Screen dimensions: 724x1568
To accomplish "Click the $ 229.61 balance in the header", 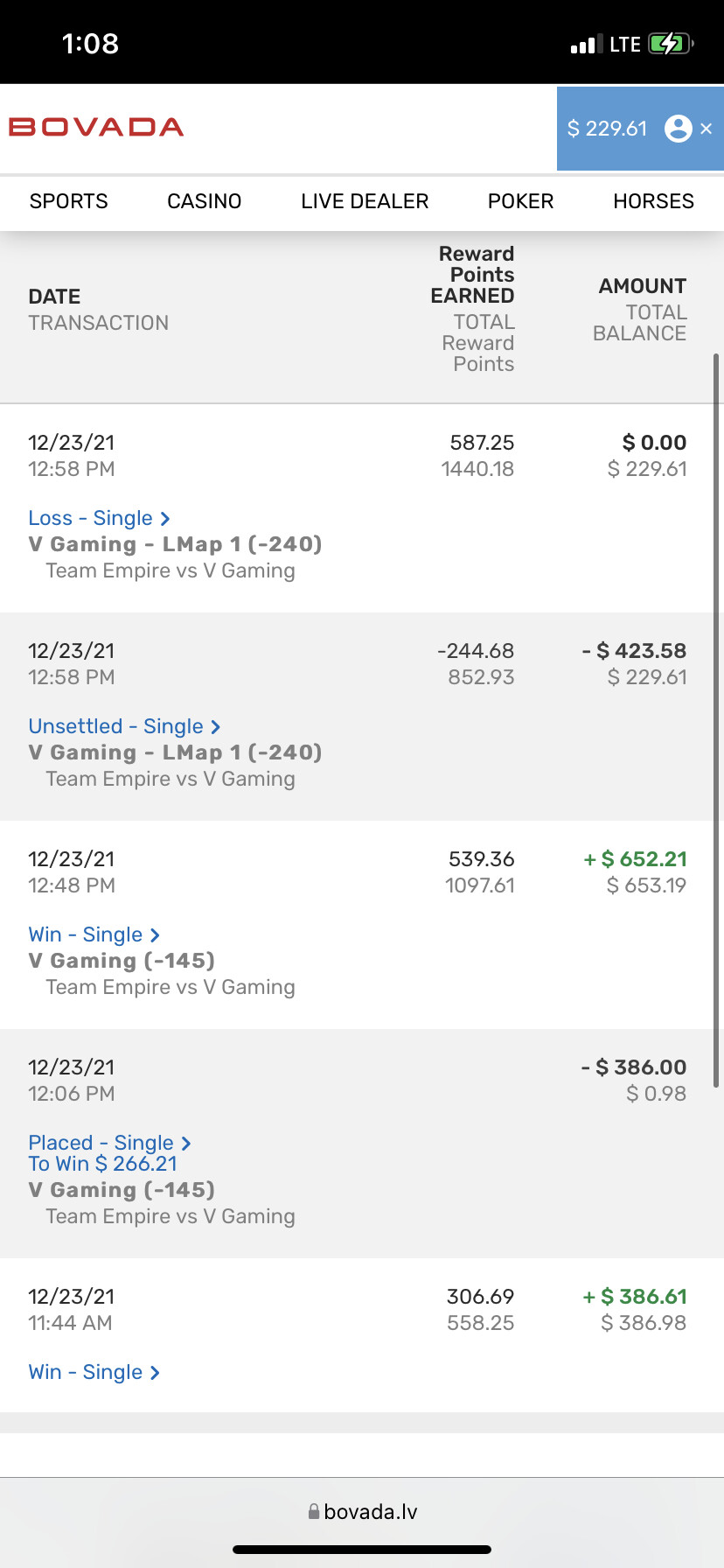I will pyautogui.click(x=607, y=129).
